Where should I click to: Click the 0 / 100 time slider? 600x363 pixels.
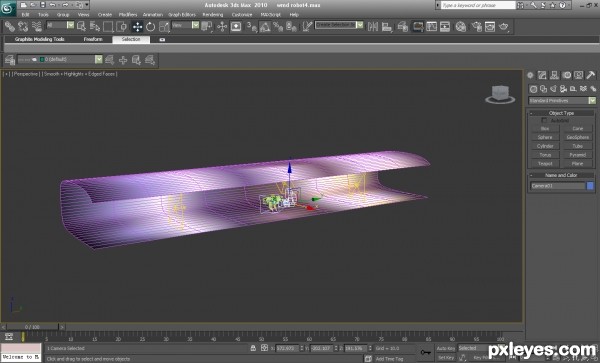tap(33, 327)
